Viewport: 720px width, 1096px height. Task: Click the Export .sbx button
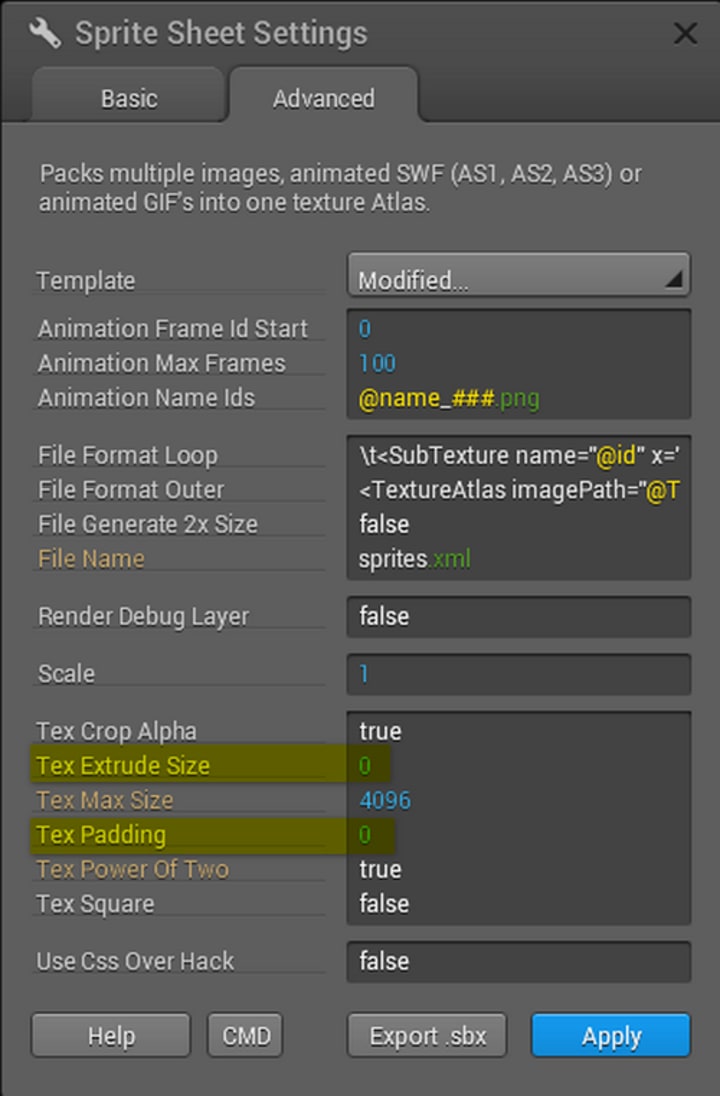tap(427, 1035)
